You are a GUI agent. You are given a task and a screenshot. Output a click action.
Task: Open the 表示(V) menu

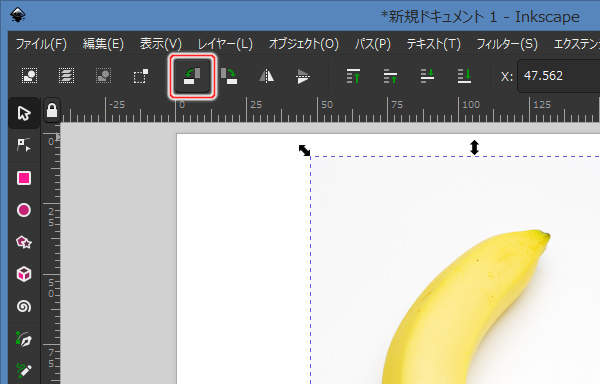point(161,44)
